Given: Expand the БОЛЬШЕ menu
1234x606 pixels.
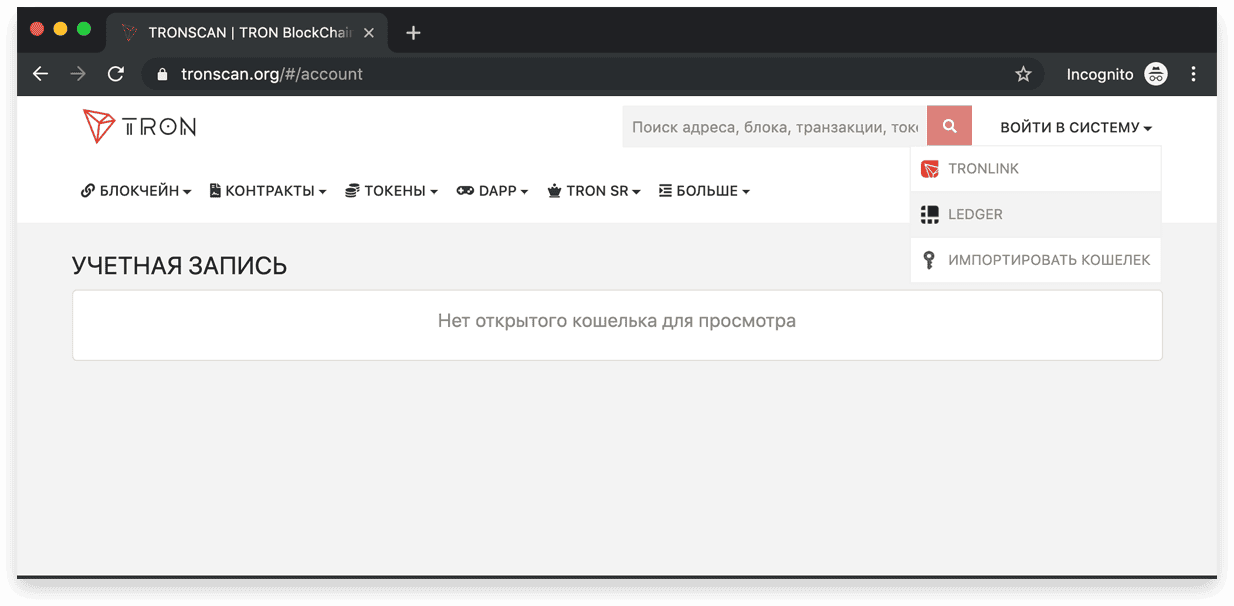Looking at the screenshot, I should 704,191.
